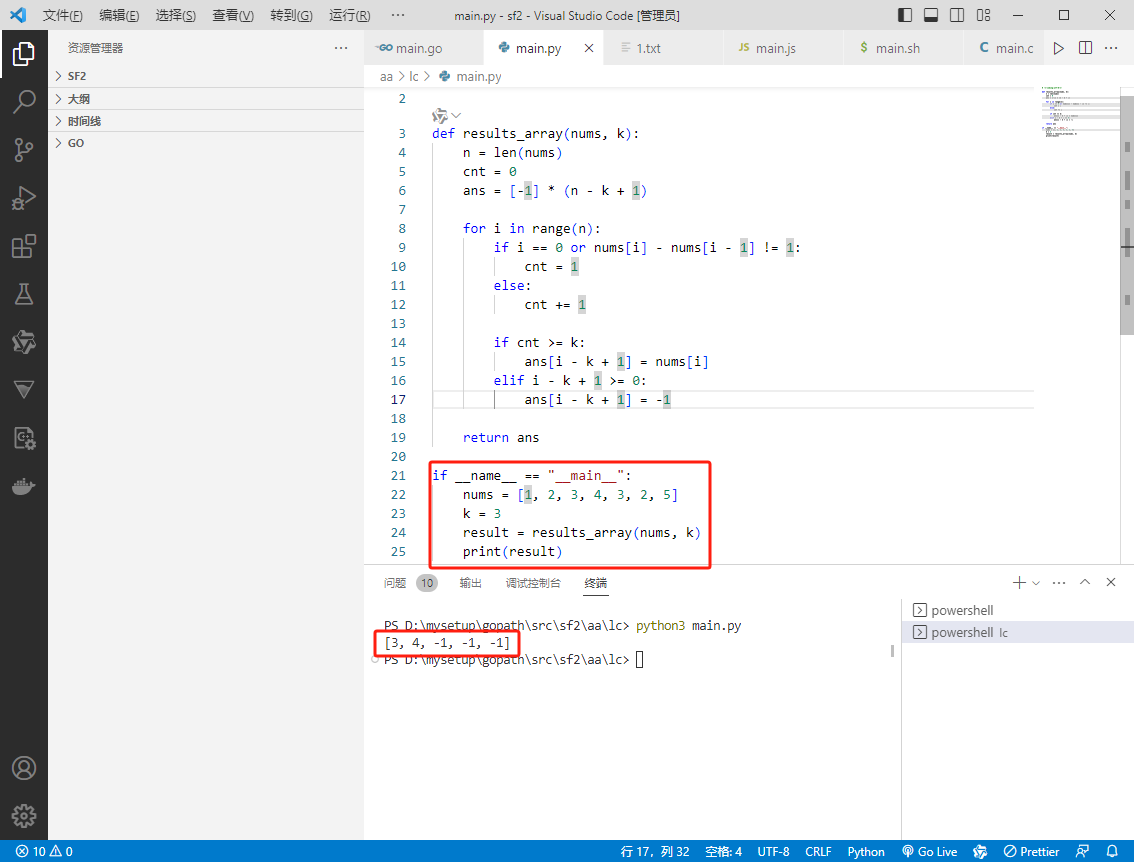Select first powershell terminal instance
Screen dimensions: 1134x862
1018,610
